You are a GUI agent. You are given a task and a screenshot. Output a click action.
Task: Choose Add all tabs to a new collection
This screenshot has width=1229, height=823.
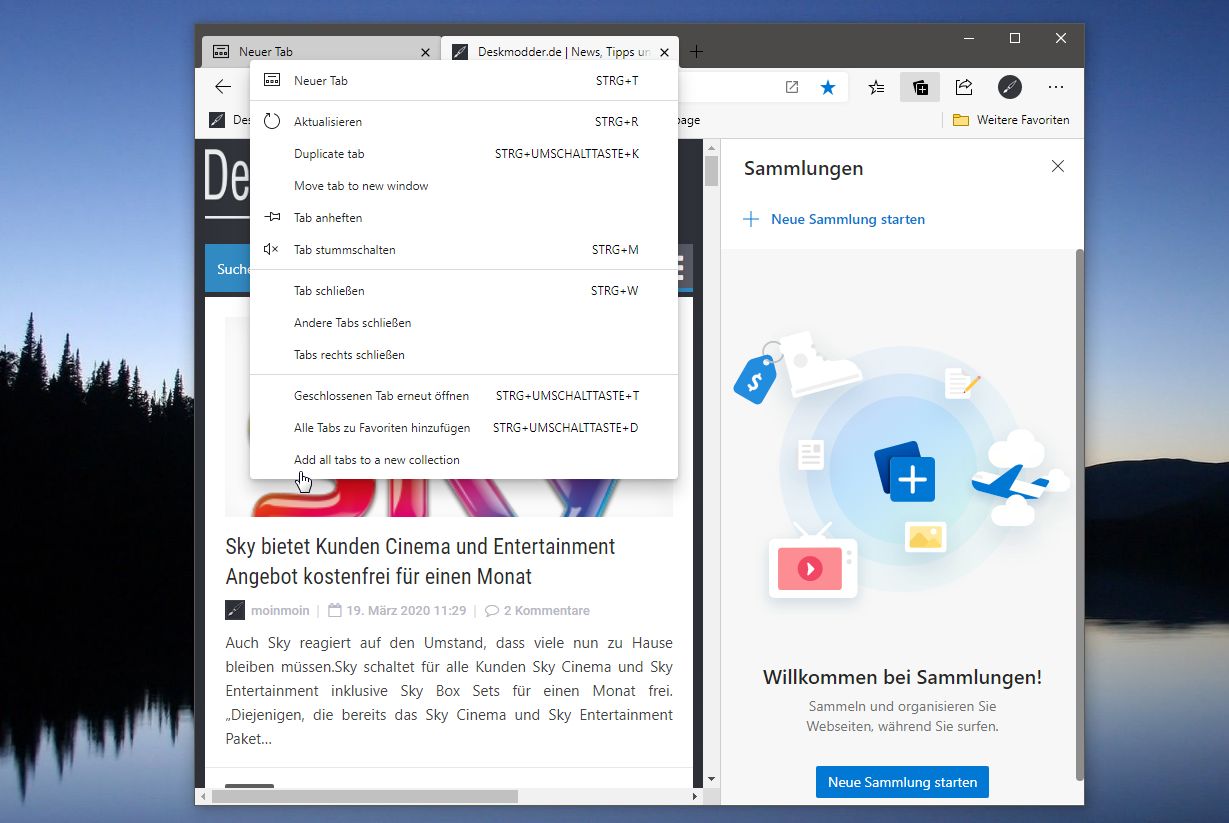(464, 460)
